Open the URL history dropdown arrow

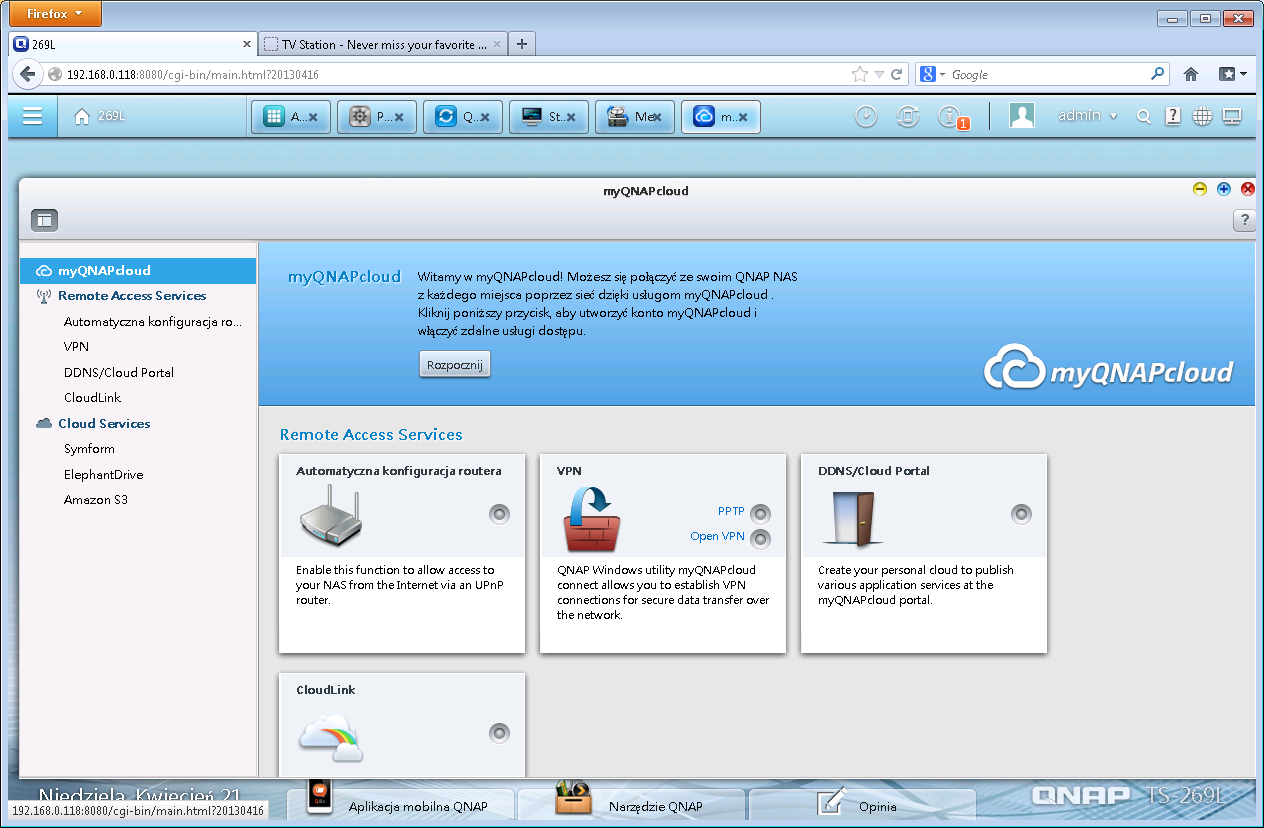[x=879, y=74]
